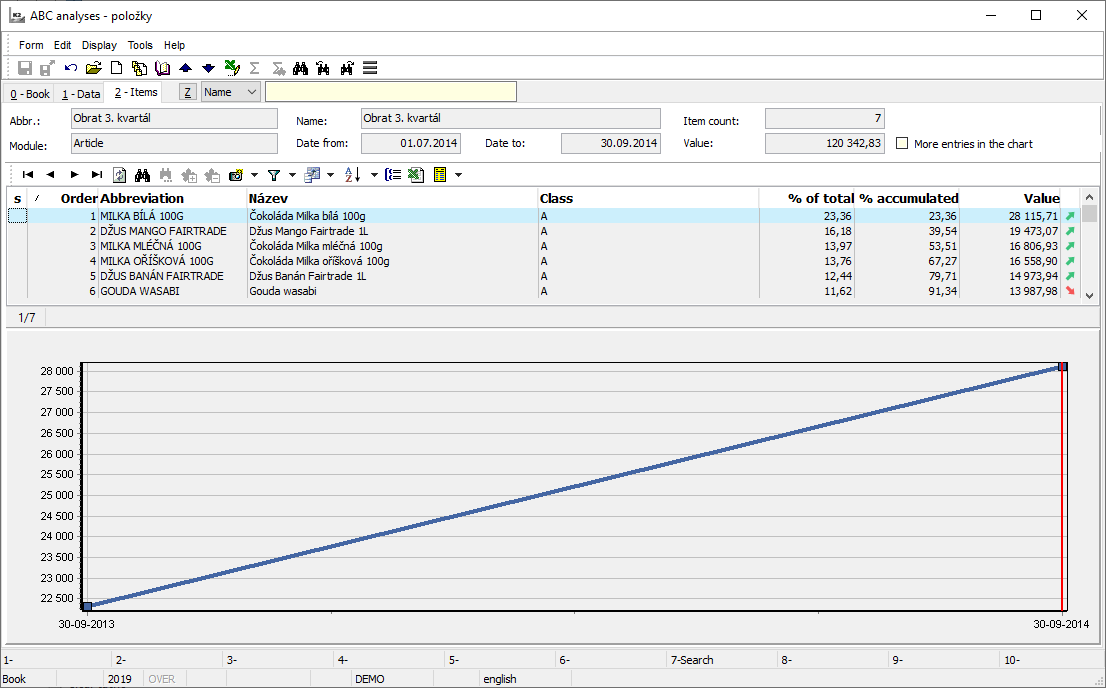
Task: Expand the filter funnel dropdown arrow
Action: point(292,174)
